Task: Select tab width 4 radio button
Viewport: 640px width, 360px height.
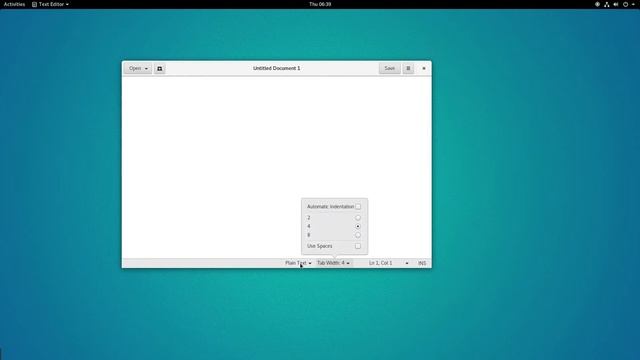Action: pos(358,226)
